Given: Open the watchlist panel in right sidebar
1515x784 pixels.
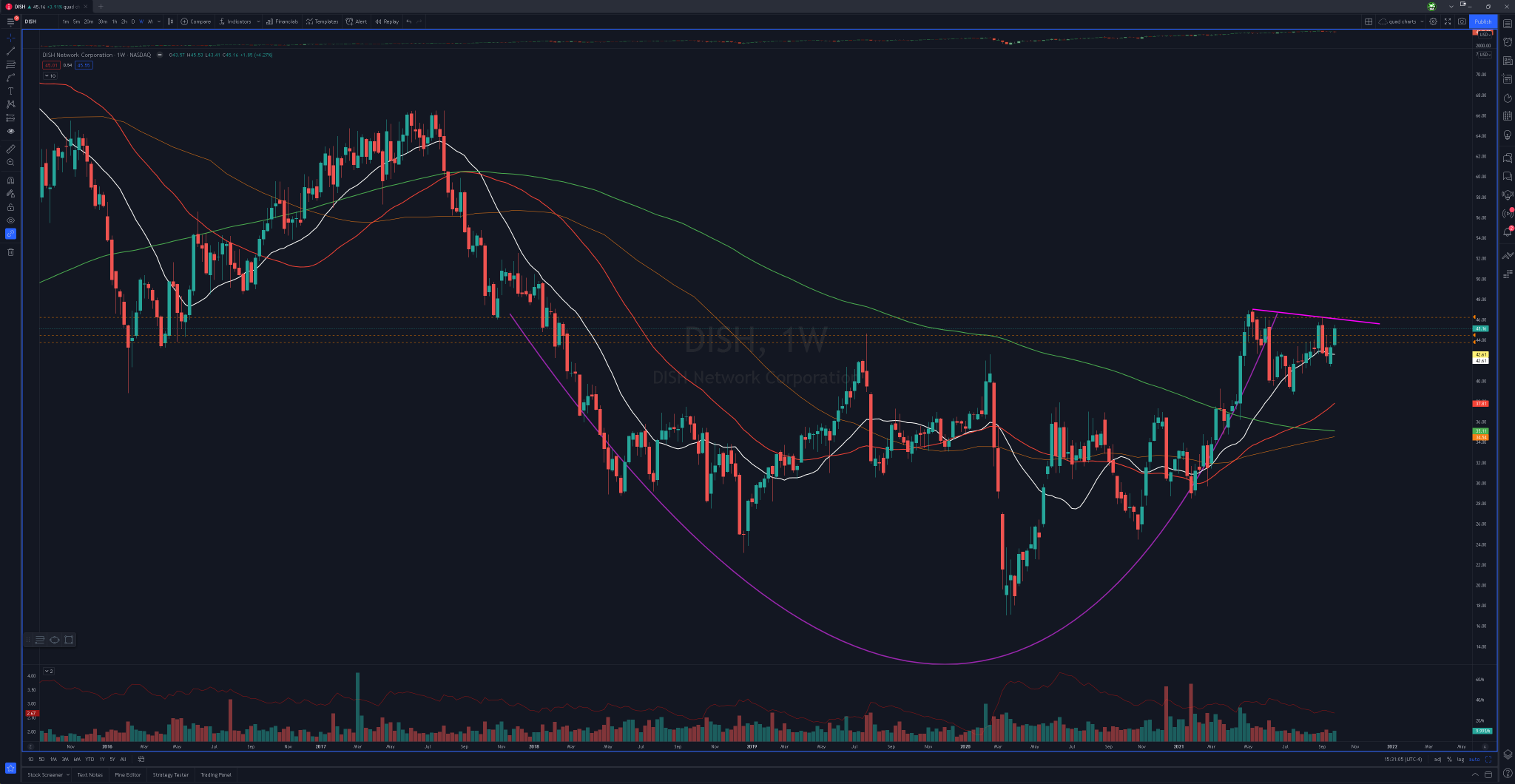Looking at the screenshot, I should coord(1507,24).
